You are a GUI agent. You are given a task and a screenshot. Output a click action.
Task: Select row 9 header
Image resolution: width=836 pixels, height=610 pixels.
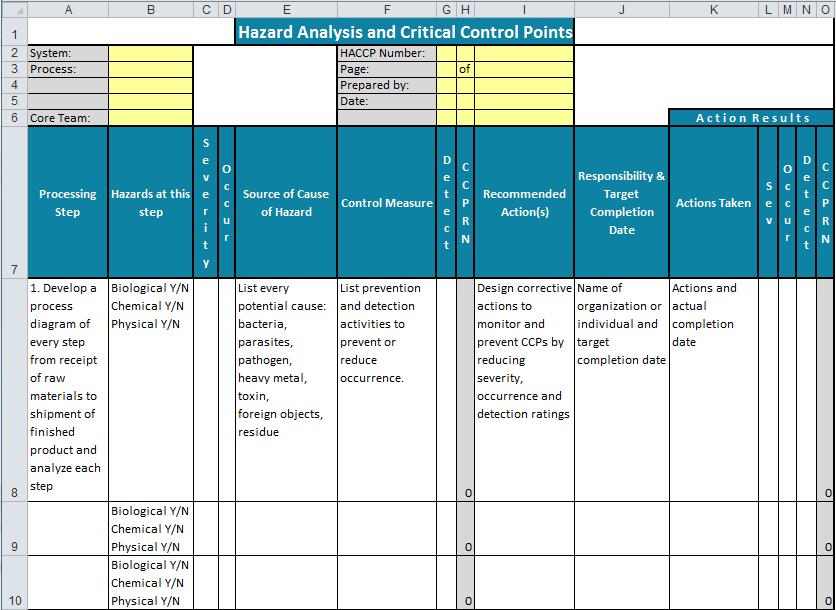[x=14, y=528]
